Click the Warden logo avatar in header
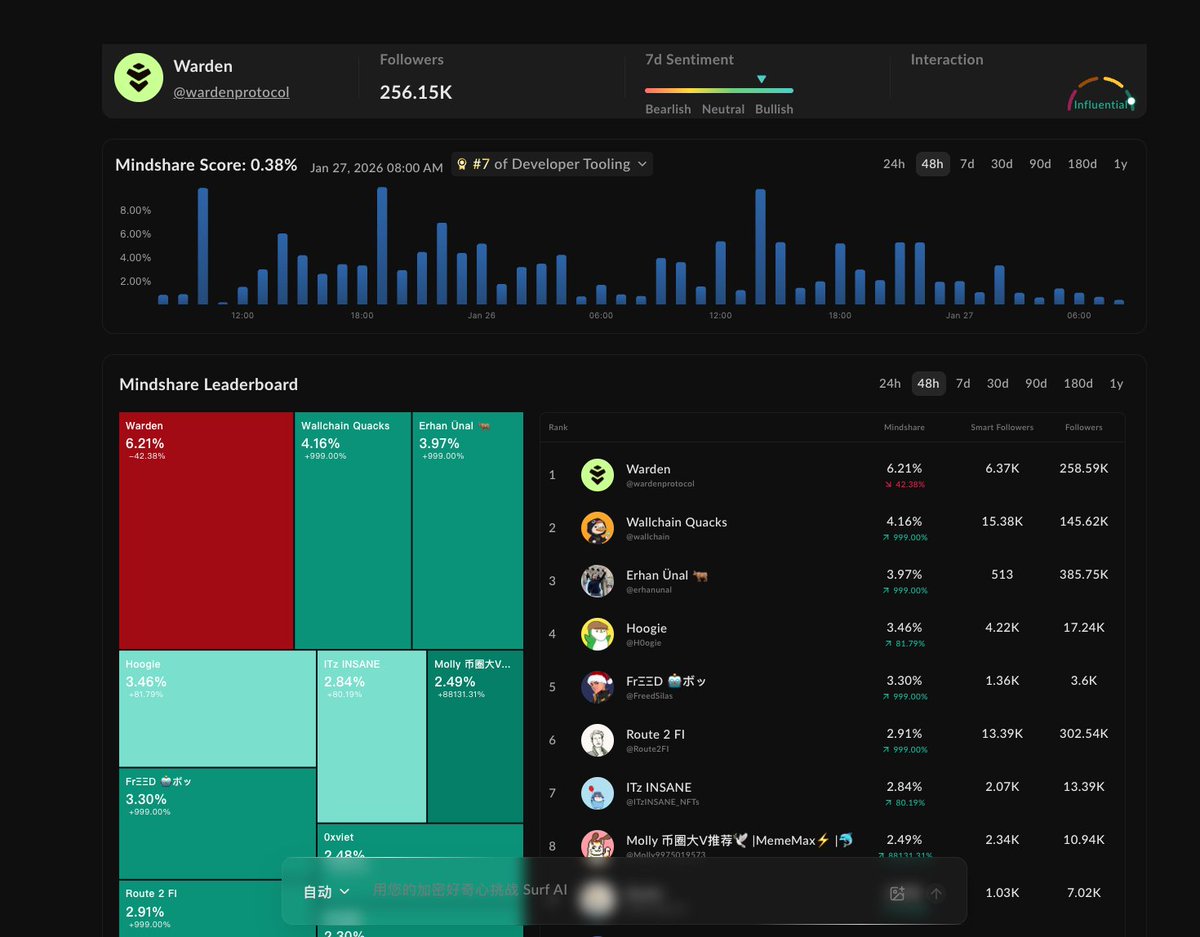This screenshot has height=937, width=1200. 139,77
